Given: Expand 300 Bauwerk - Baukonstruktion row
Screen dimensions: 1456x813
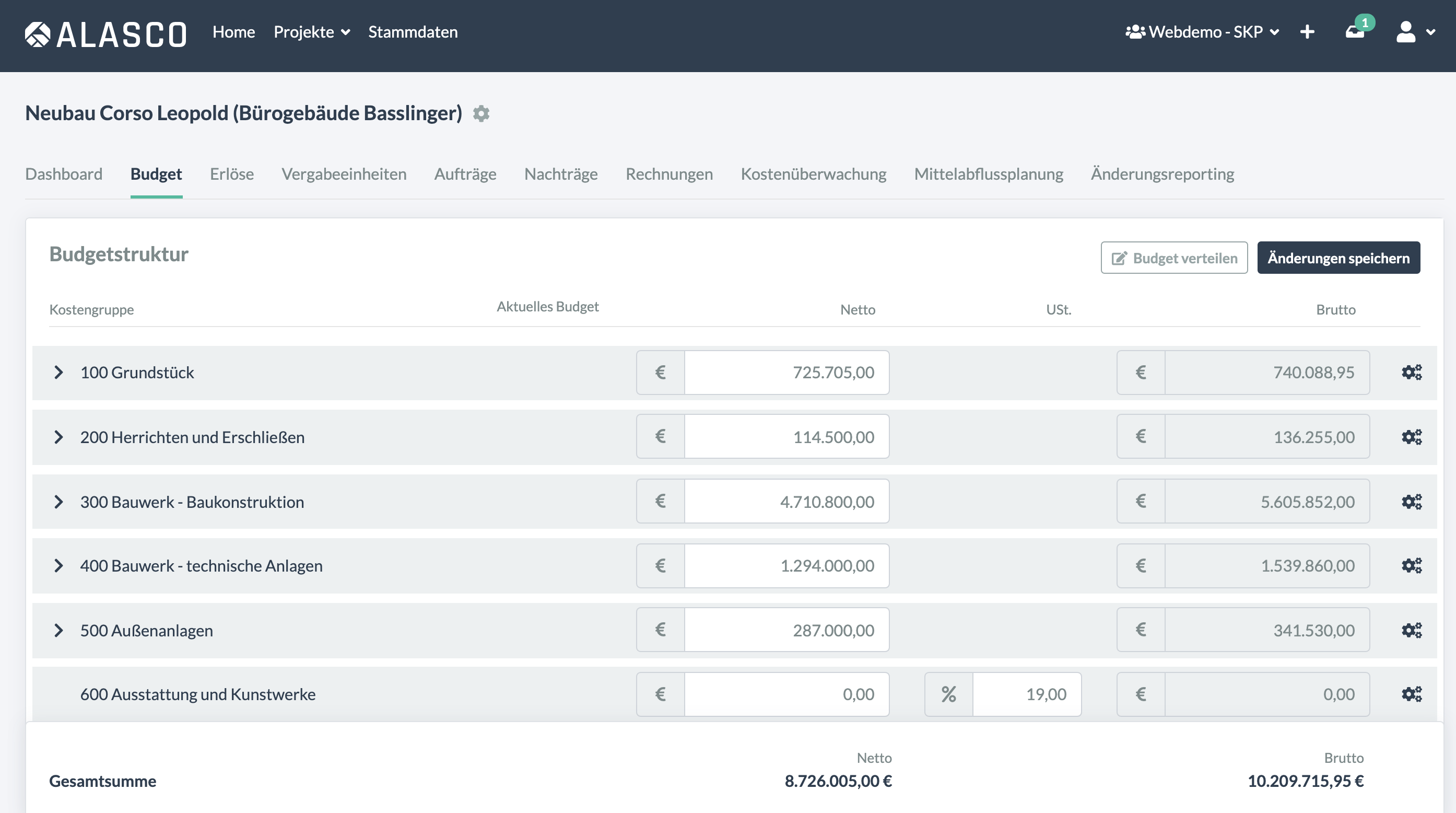Looking at the screenshot, I should 58,502.
